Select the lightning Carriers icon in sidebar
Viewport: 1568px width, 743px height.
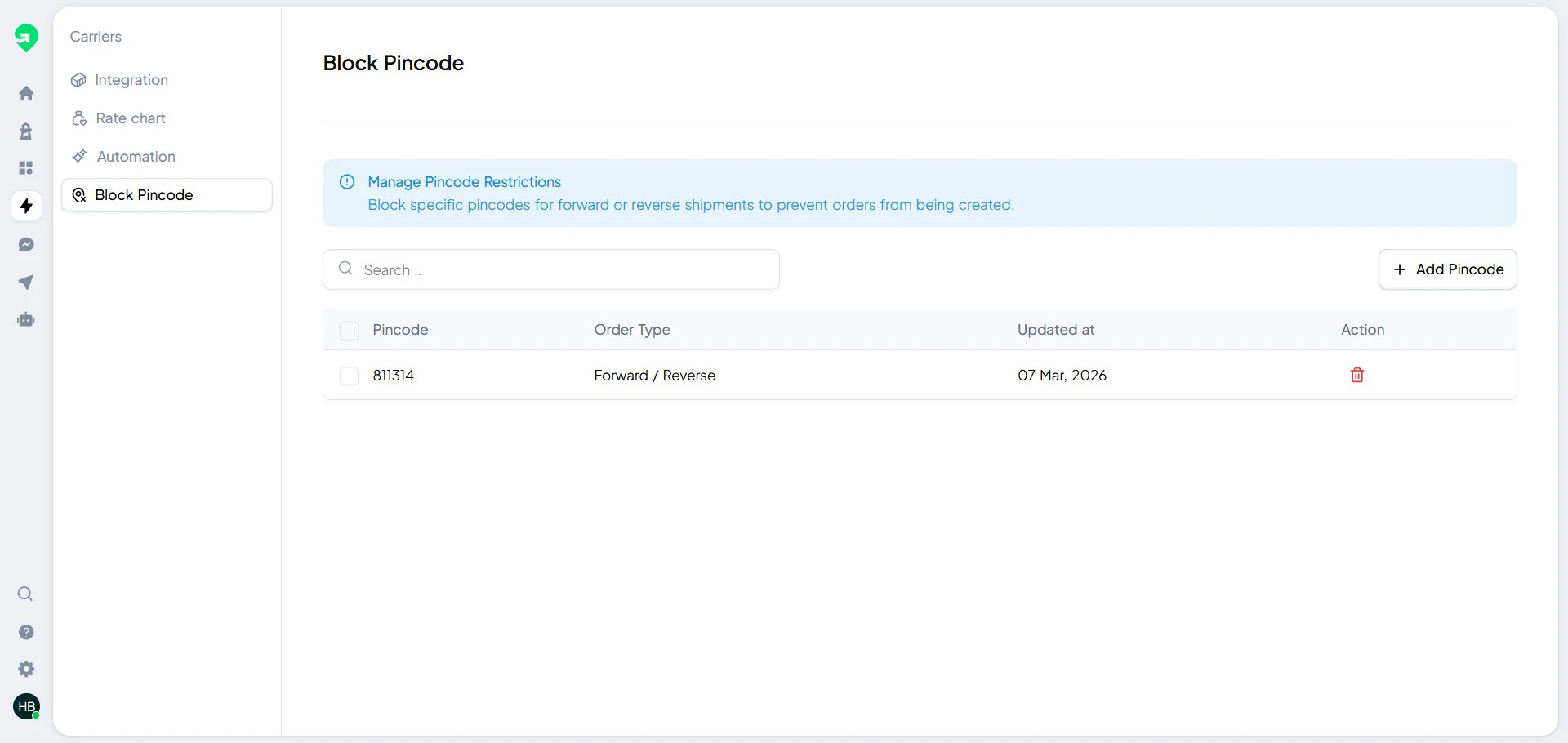[x=26, y=206]
